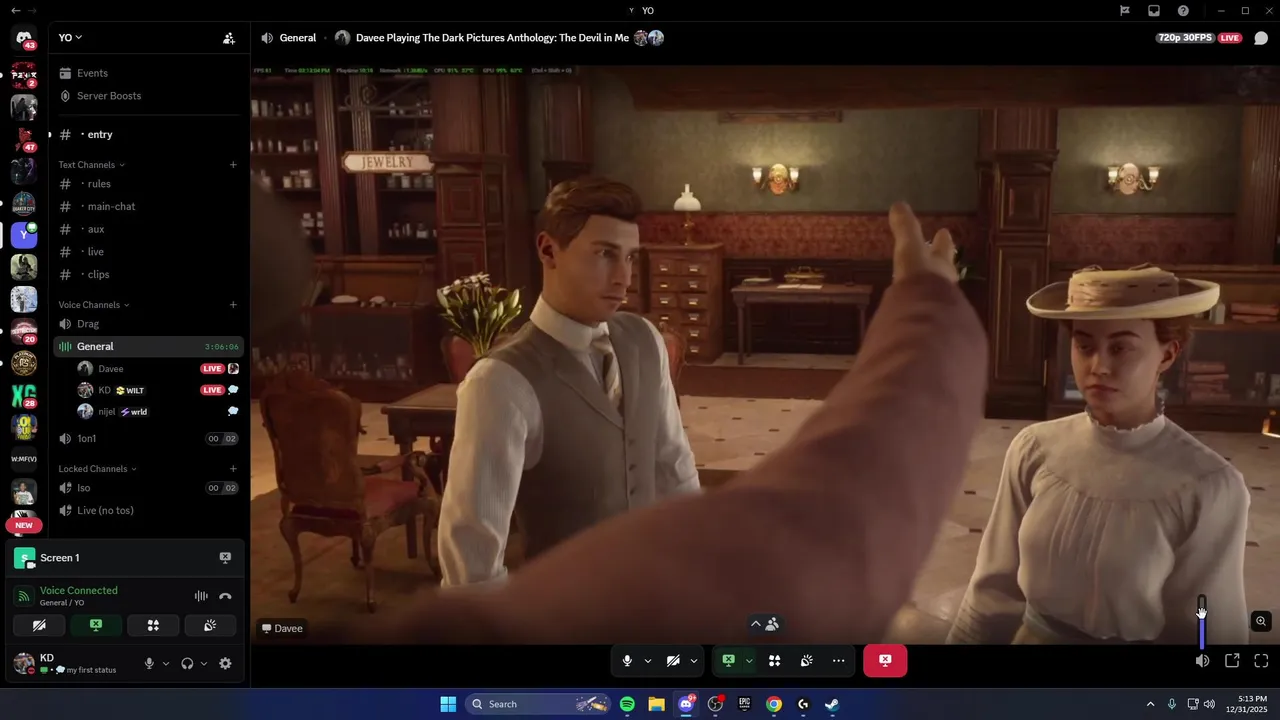The height and width of the screenshot is (720, 1280).
Task: Mute the stream volume speaker icon
Action: pyautogui.click(x=1202, y=660)
